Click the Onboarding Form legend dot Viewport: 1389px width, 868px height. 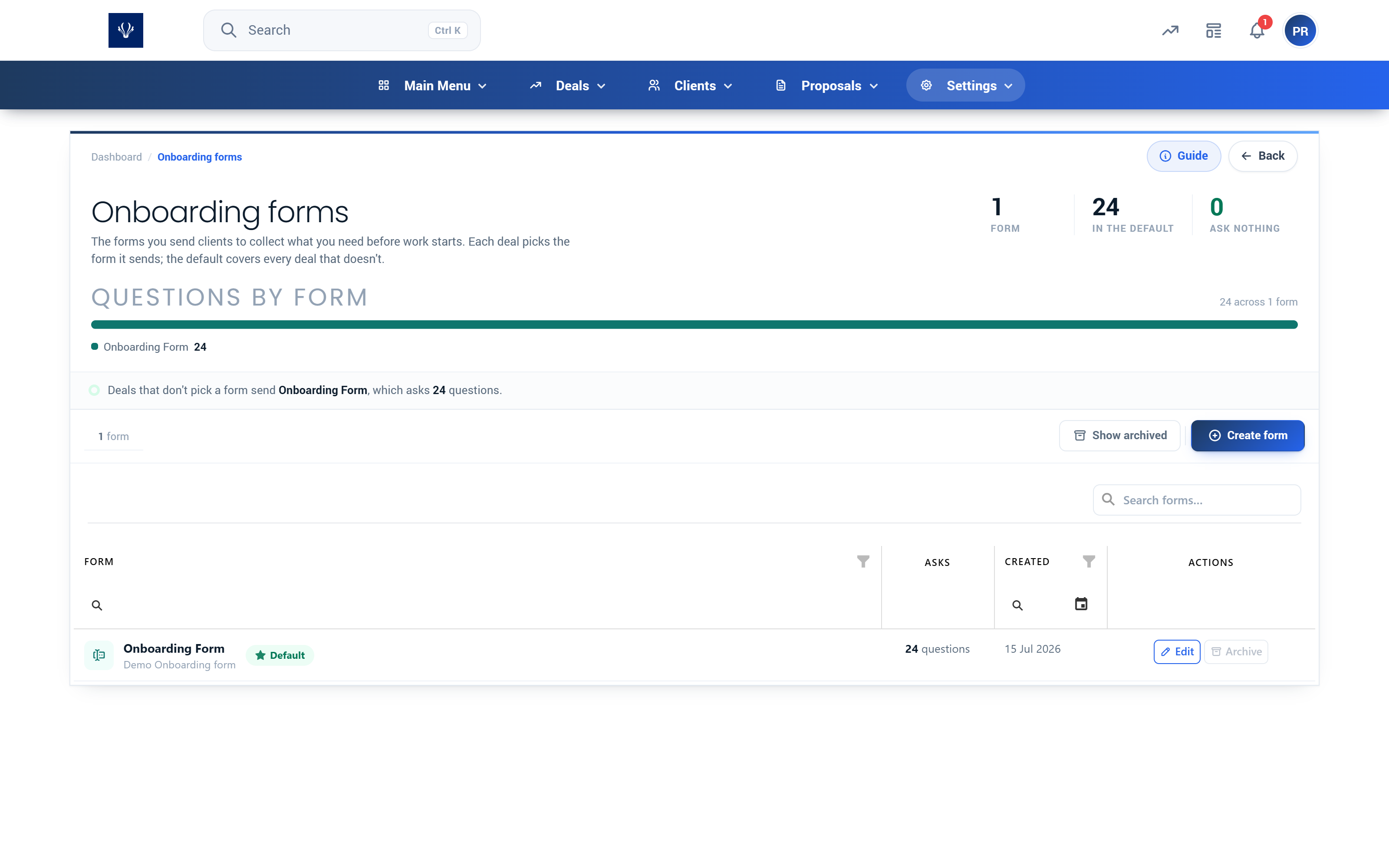click(95, 346)
